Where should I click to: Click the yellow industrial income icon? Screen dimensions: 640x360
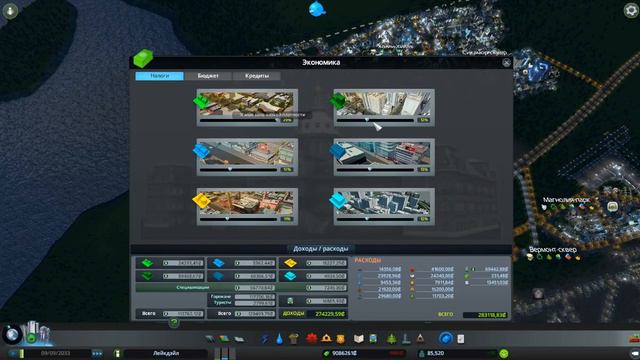tap(290, 263)
